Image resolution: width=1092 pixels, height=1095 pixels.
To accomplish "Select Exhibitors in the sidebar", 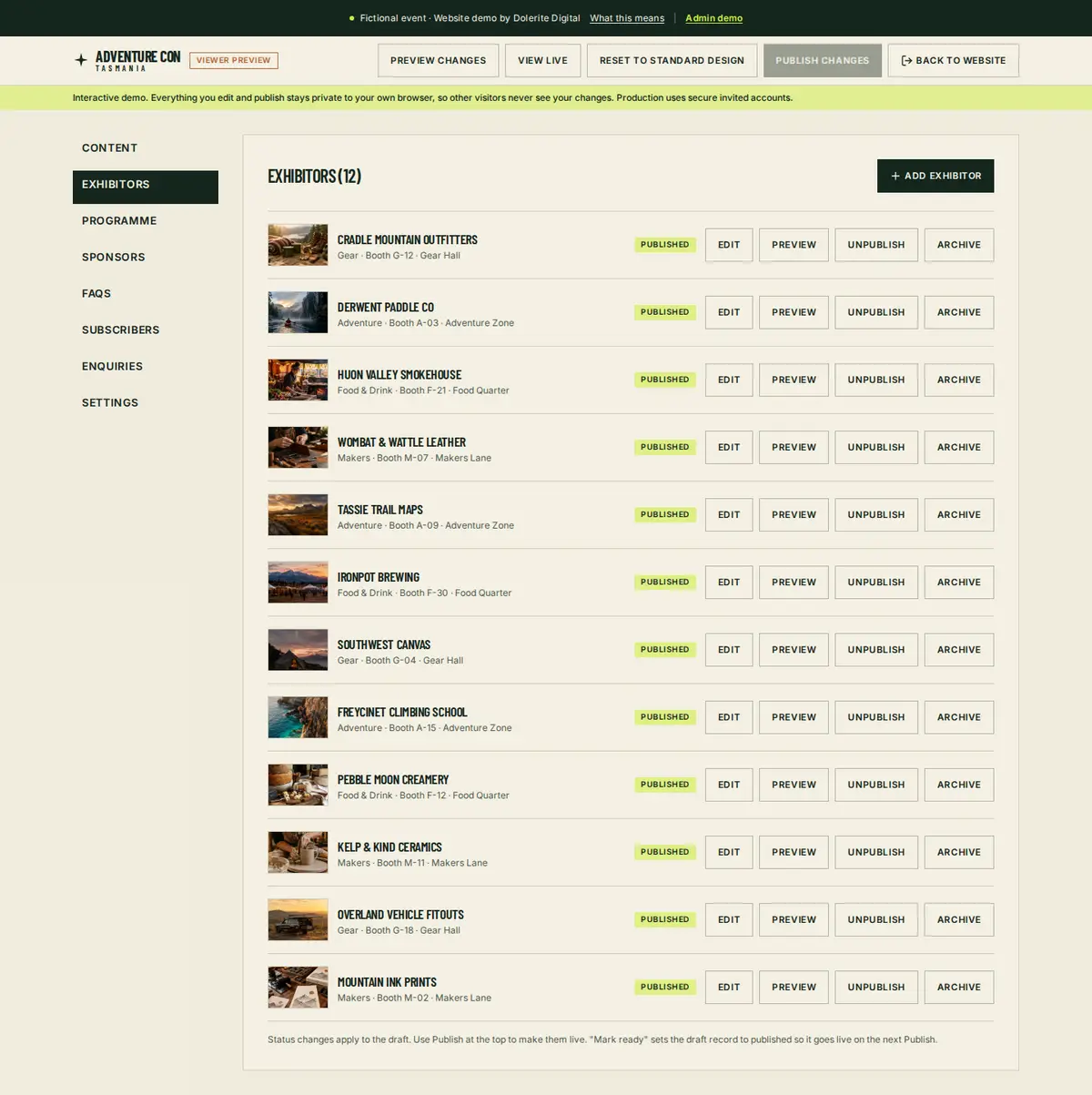I will [x=146, y=187].
